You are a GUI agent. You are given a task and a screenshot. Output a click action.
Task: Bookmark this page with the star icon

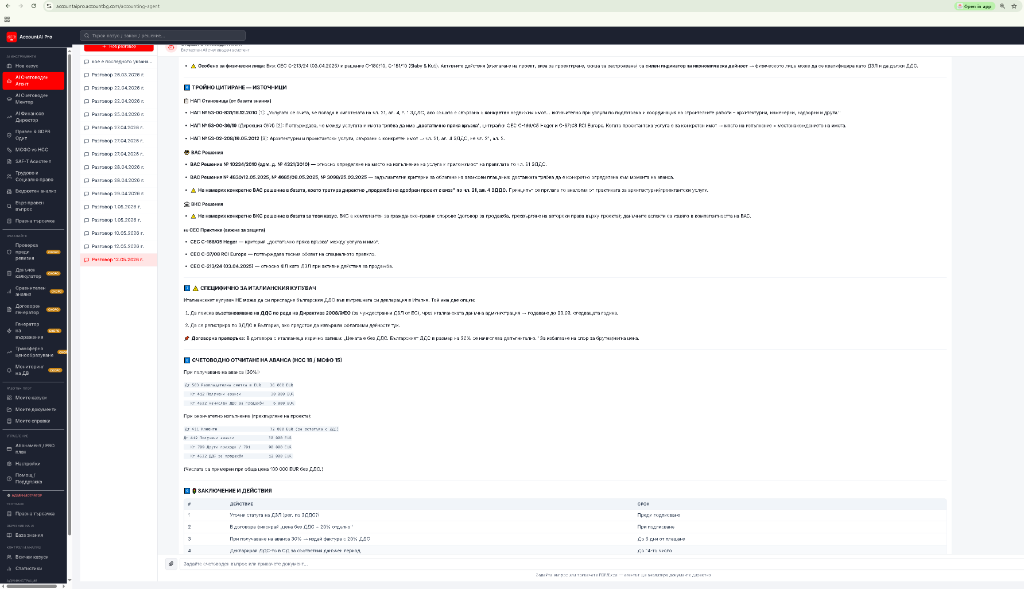[1014, 6]
